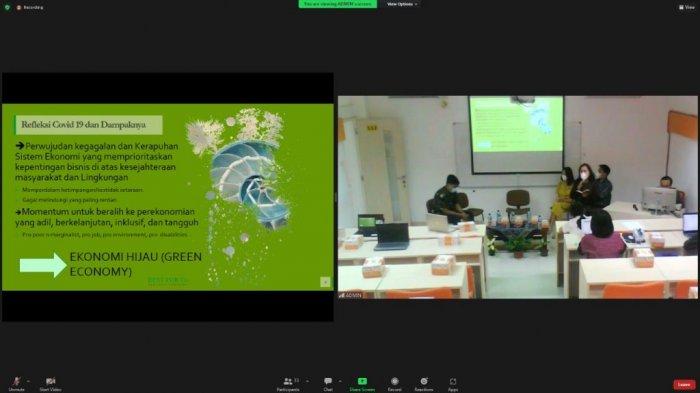Viewport: 700px width, 393px height.
Task: Open audio options arrow beside Unmute
Action: pos(29,381)
